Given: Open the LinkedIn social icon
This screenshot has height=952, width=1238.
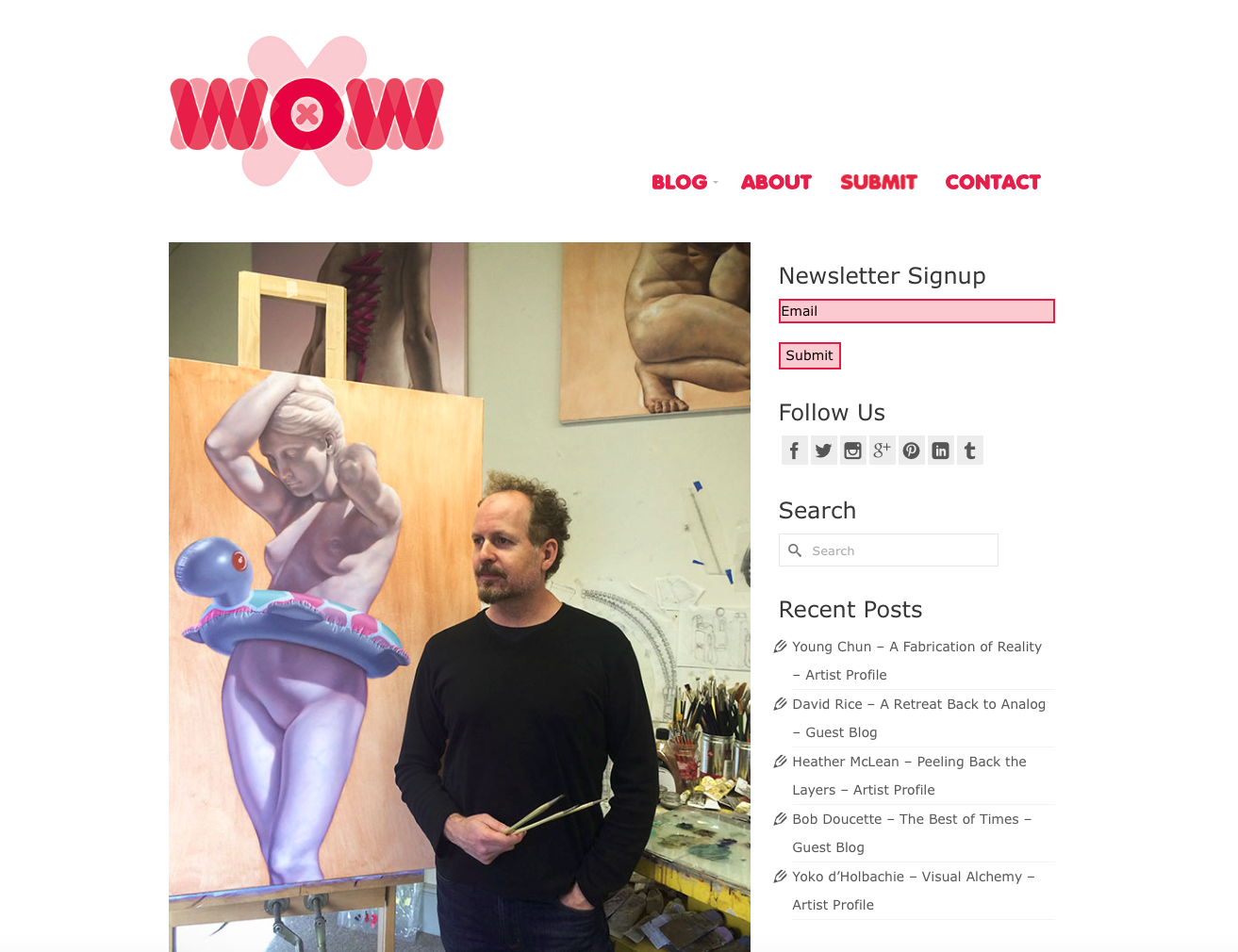Looking at the screenshot, I should pos(940,451).
